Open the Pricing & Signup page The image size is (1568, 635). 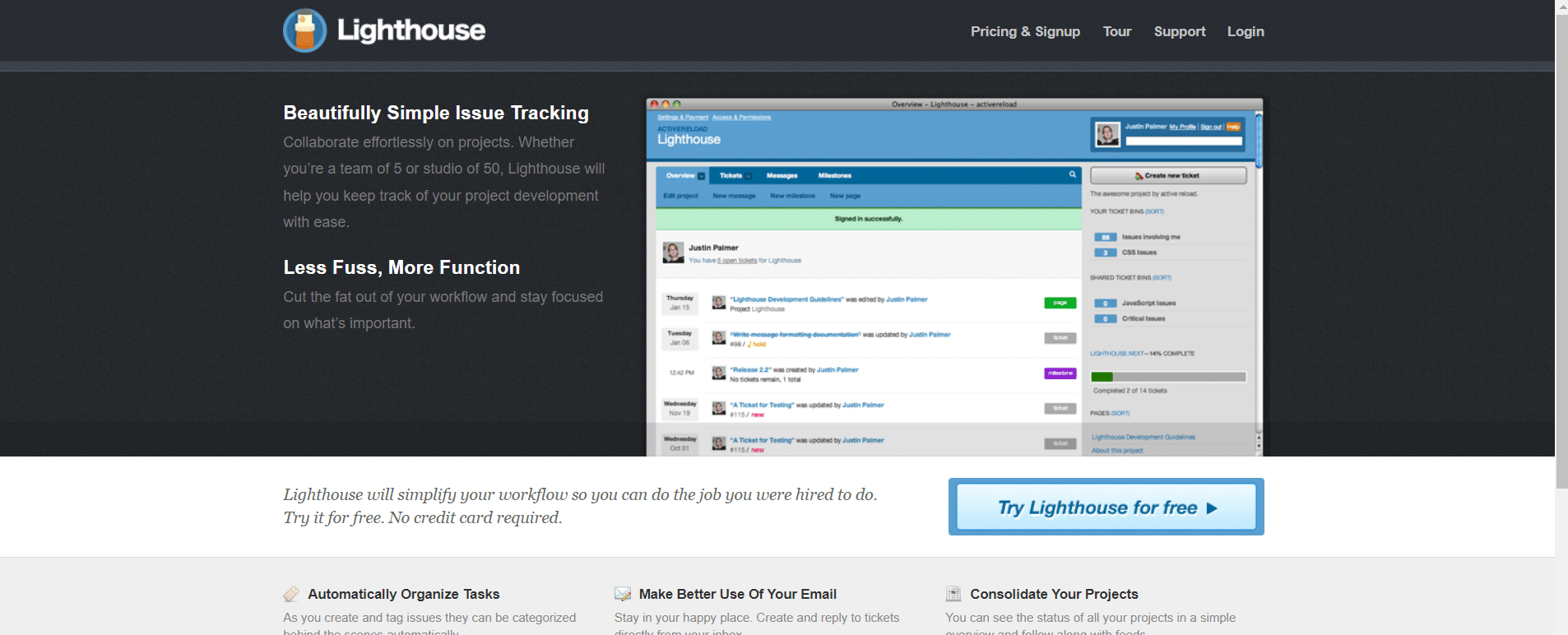click(1025, 31)
